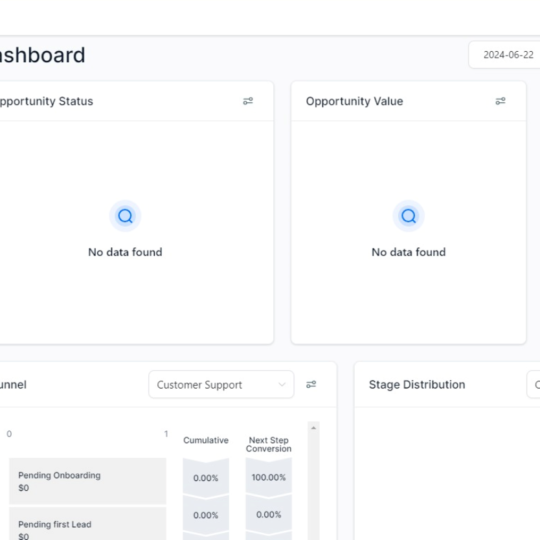Open the 2024-06-22 date picker field
Viewport: 540px width, 540px height.
coord(504,55)
